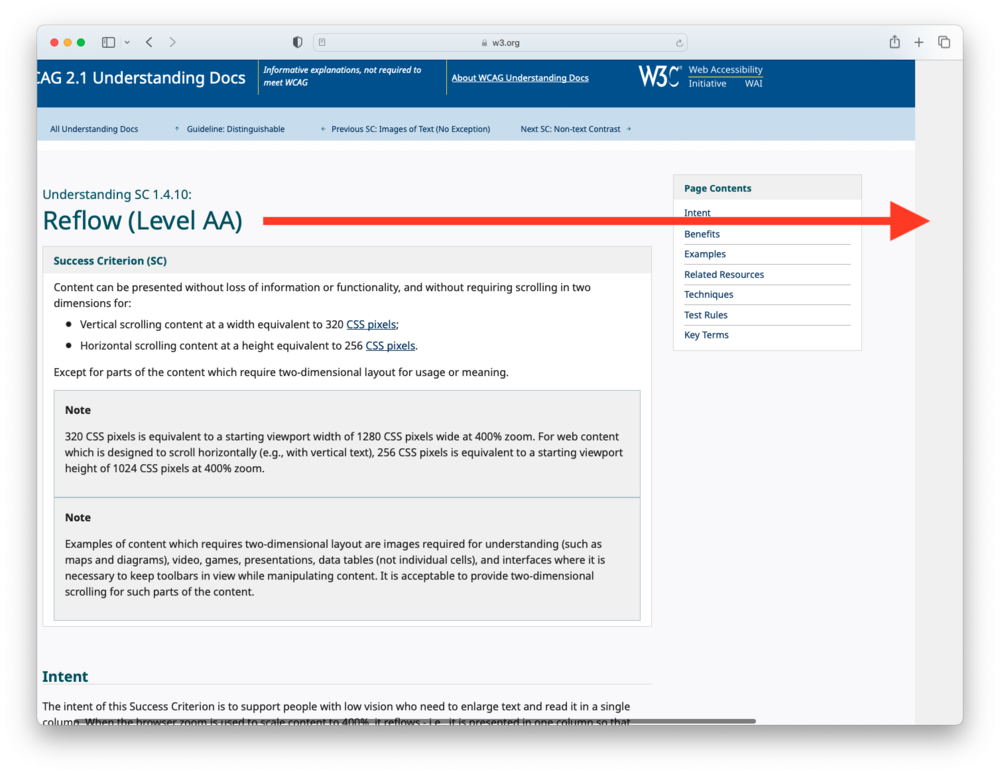This screenshot has width=1000, height=774.
Task: Show the tab overview
Action: click(943, 42)
